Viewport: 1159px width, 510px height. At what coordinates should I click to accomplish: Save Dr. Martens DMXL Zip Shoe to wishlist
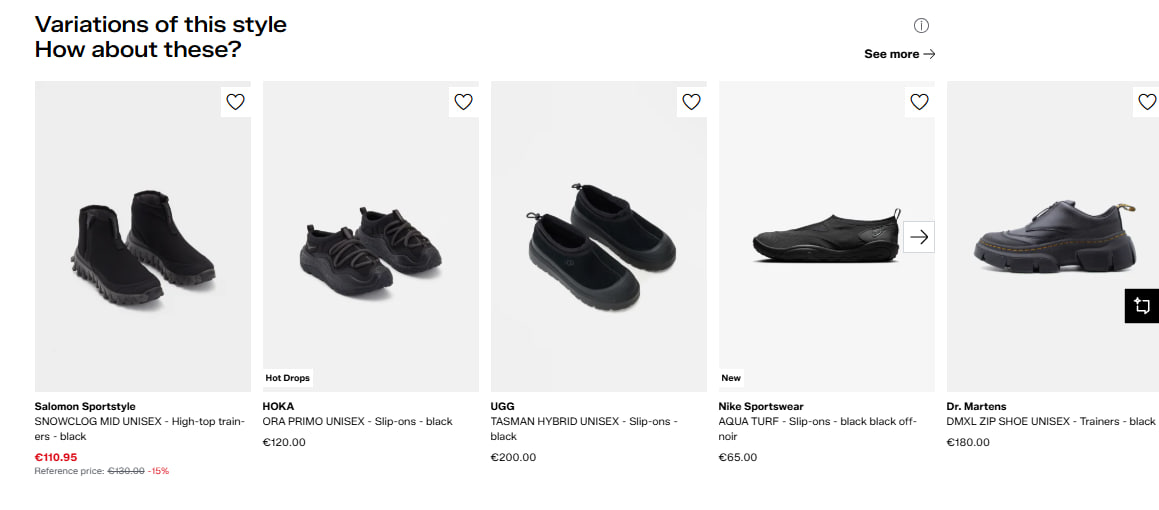pyautogui.click(x=1146, y=101)
